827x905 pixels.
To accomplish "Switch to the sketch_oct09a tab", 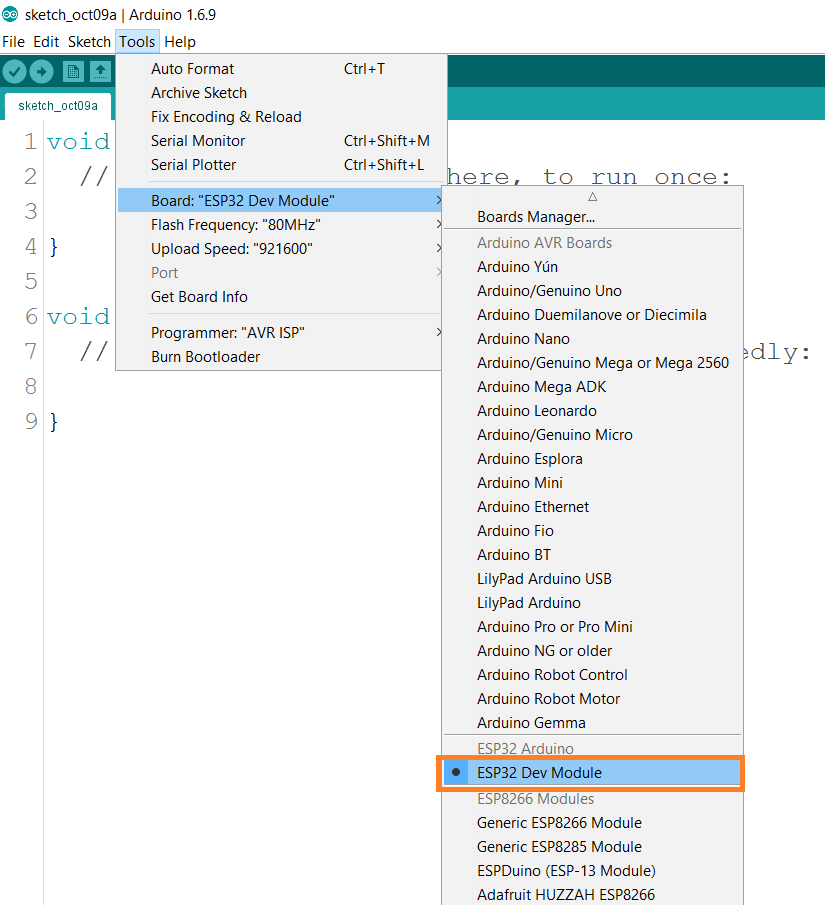I will [x=58, y=106].
